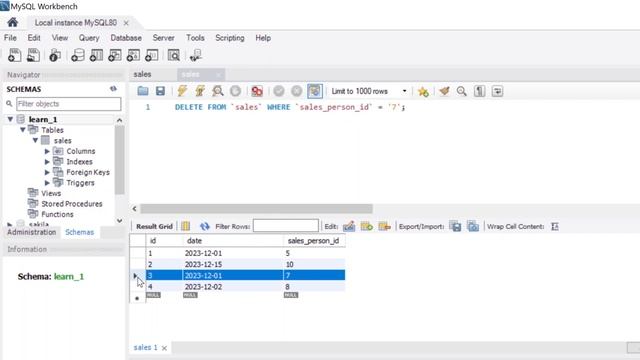Import records from external file
The image size is (640, 360).
click(x=473, y=226)
